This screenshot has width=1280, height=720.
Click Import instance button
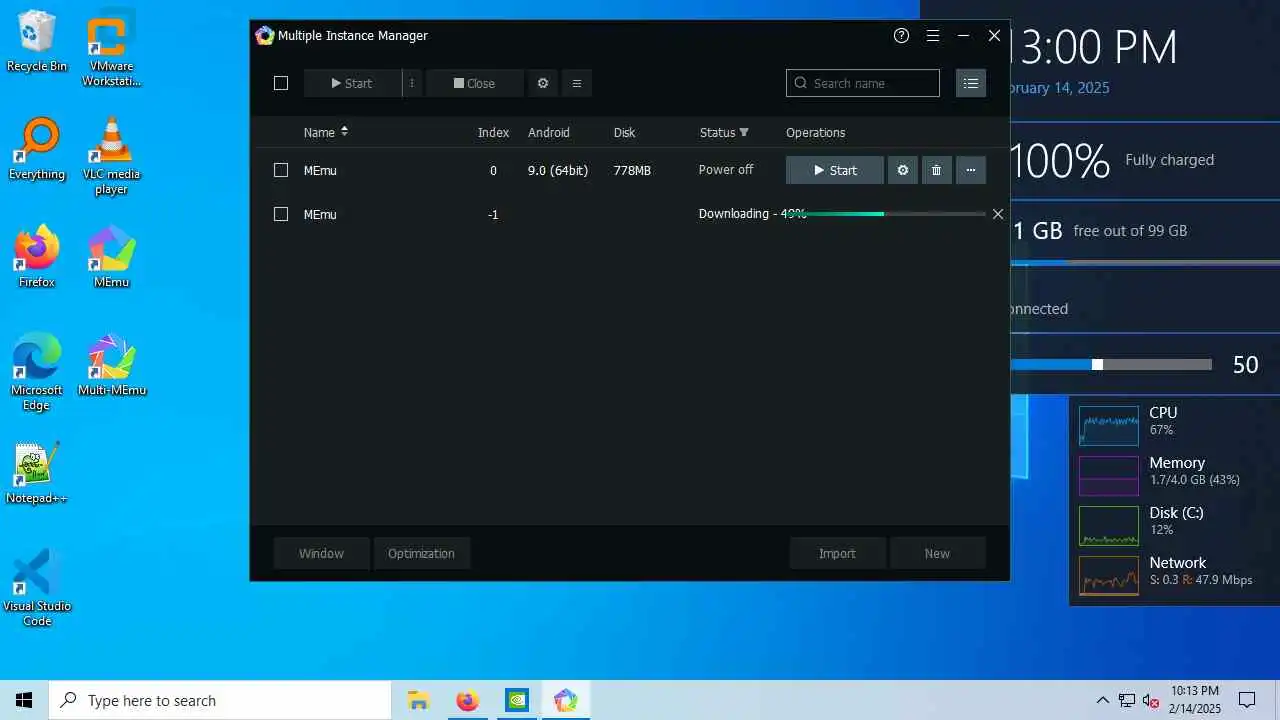[837, 553]
